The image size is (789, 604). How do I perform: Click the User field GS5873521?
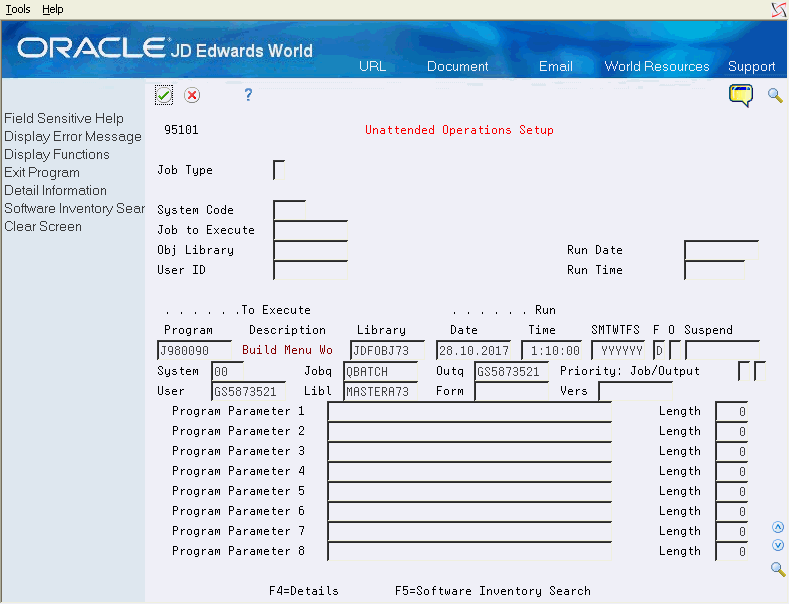[249, 391]
